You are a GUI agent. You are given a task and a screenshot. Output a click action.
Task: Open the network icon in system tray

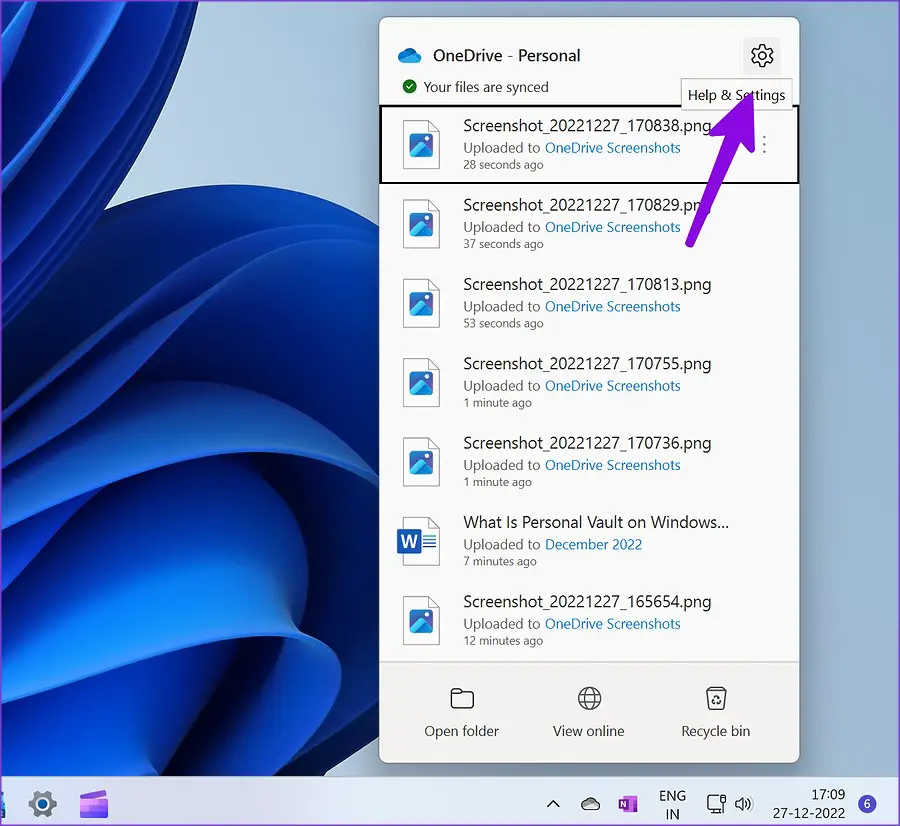pyautogui.click(x=716, y=804)
